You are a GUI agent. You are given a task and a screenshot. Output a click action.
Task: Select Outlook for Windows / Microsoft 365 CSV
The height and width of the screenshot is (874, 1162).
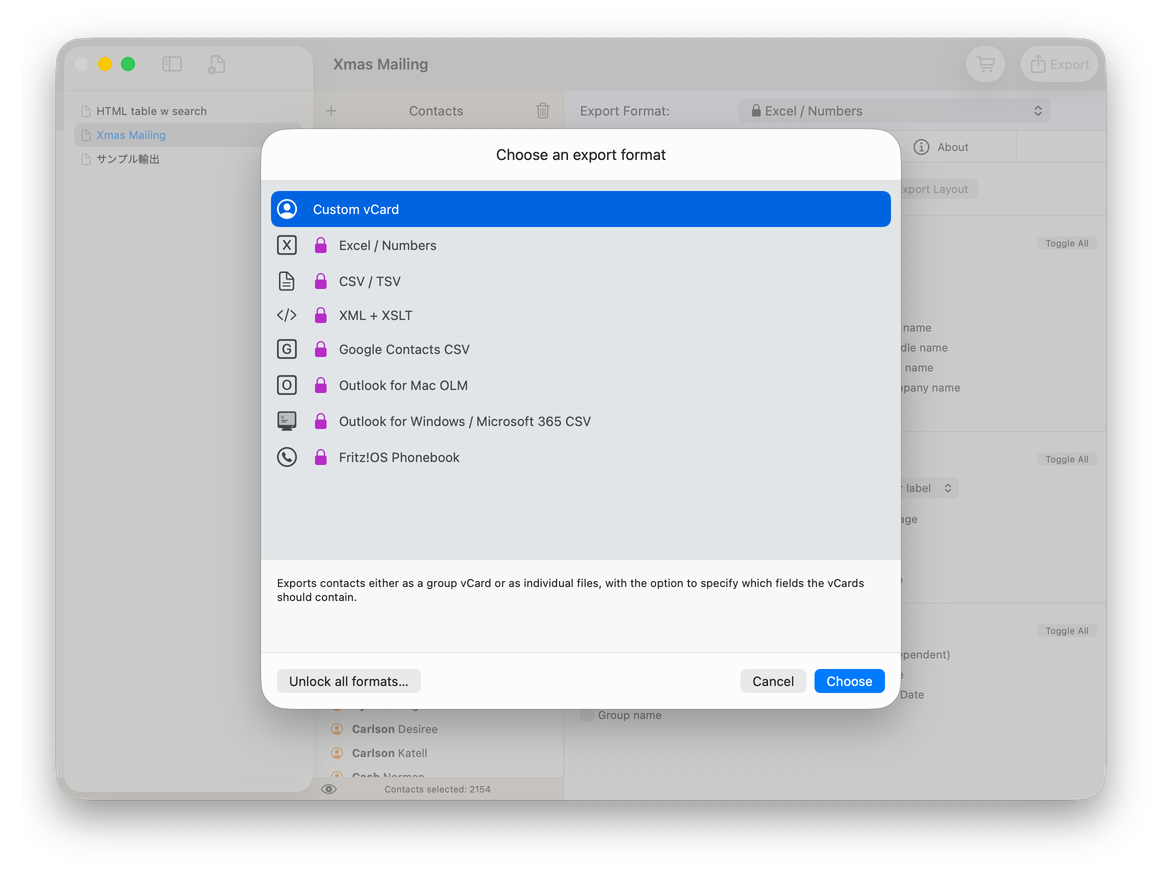tap(580, 421)
